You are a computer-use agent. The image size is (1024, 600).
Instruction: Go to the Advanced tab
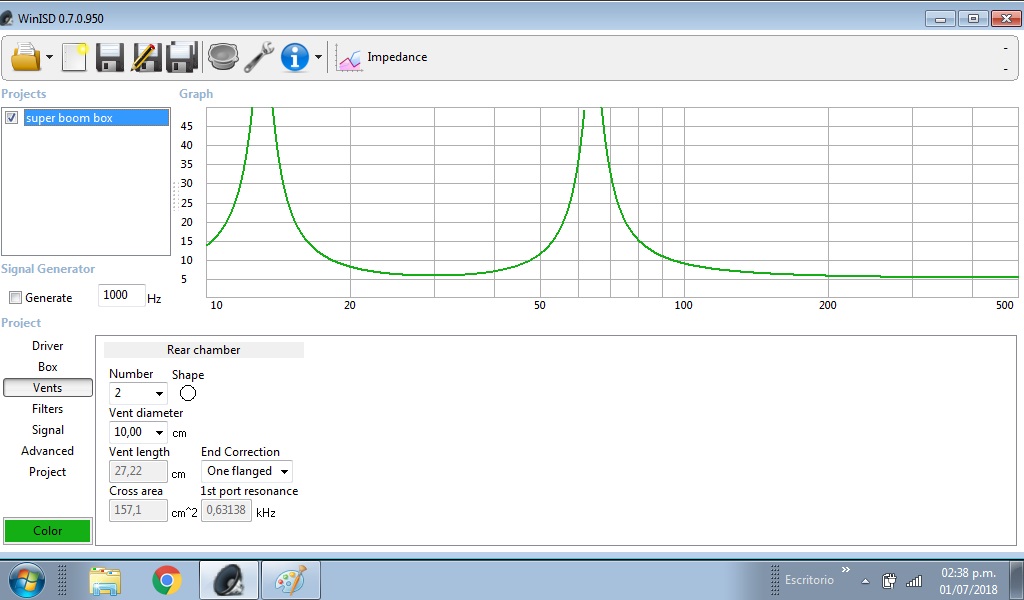click(x=48, y=451)
